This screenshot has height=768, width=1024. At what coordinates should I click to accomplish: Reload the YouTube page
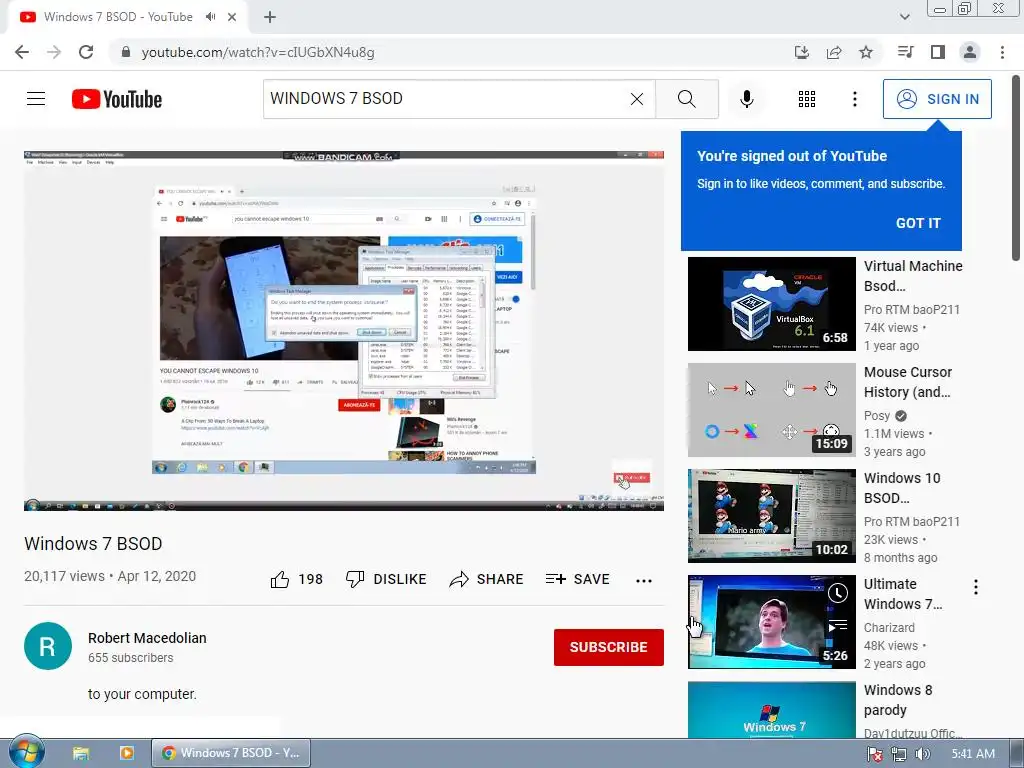click(86, 52)
